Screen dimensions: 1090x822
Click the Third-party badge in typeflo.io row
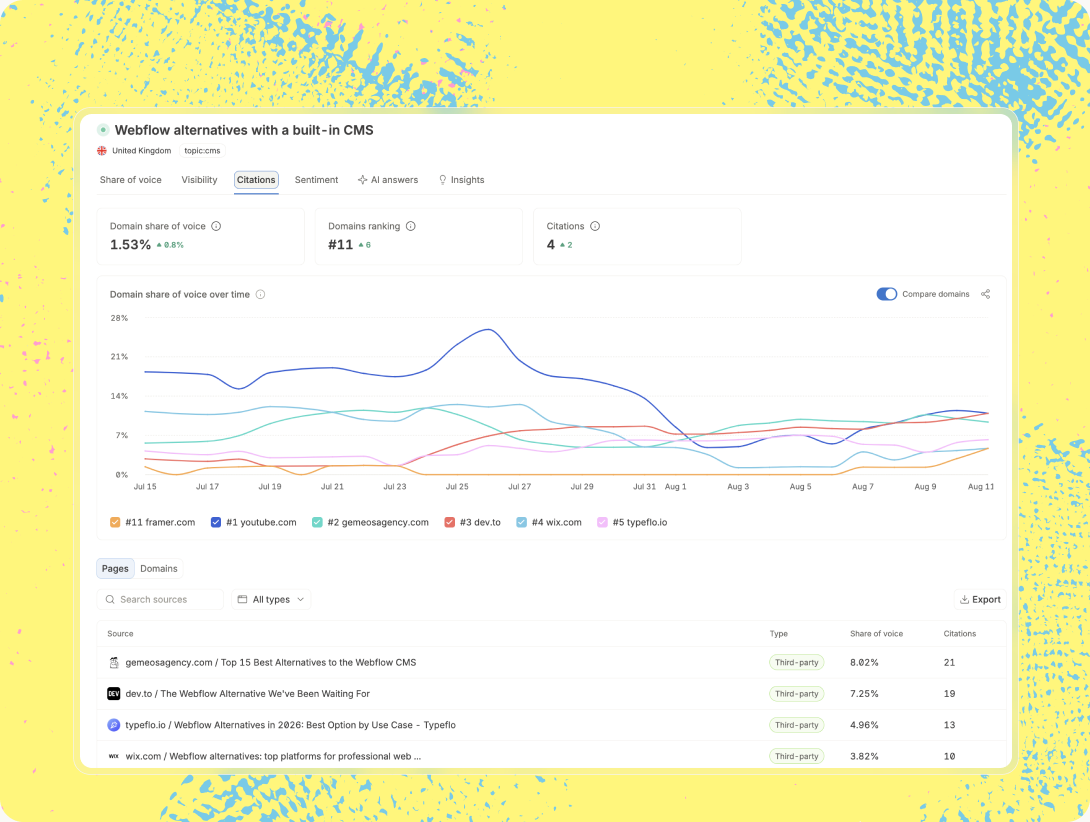click(x=797, y=725)
